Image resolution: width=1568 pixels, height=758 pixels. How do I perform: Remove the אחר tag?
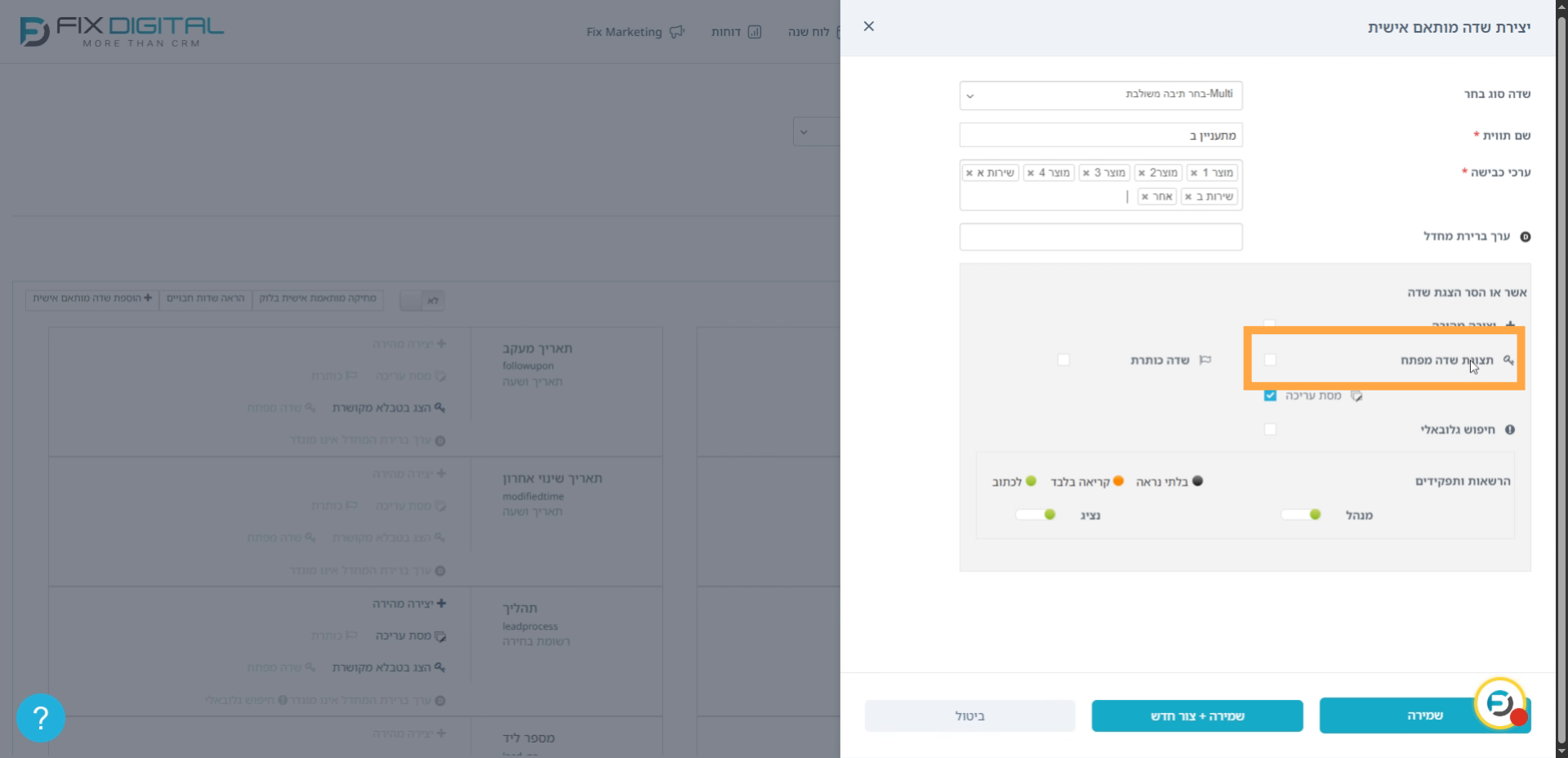1145,197
